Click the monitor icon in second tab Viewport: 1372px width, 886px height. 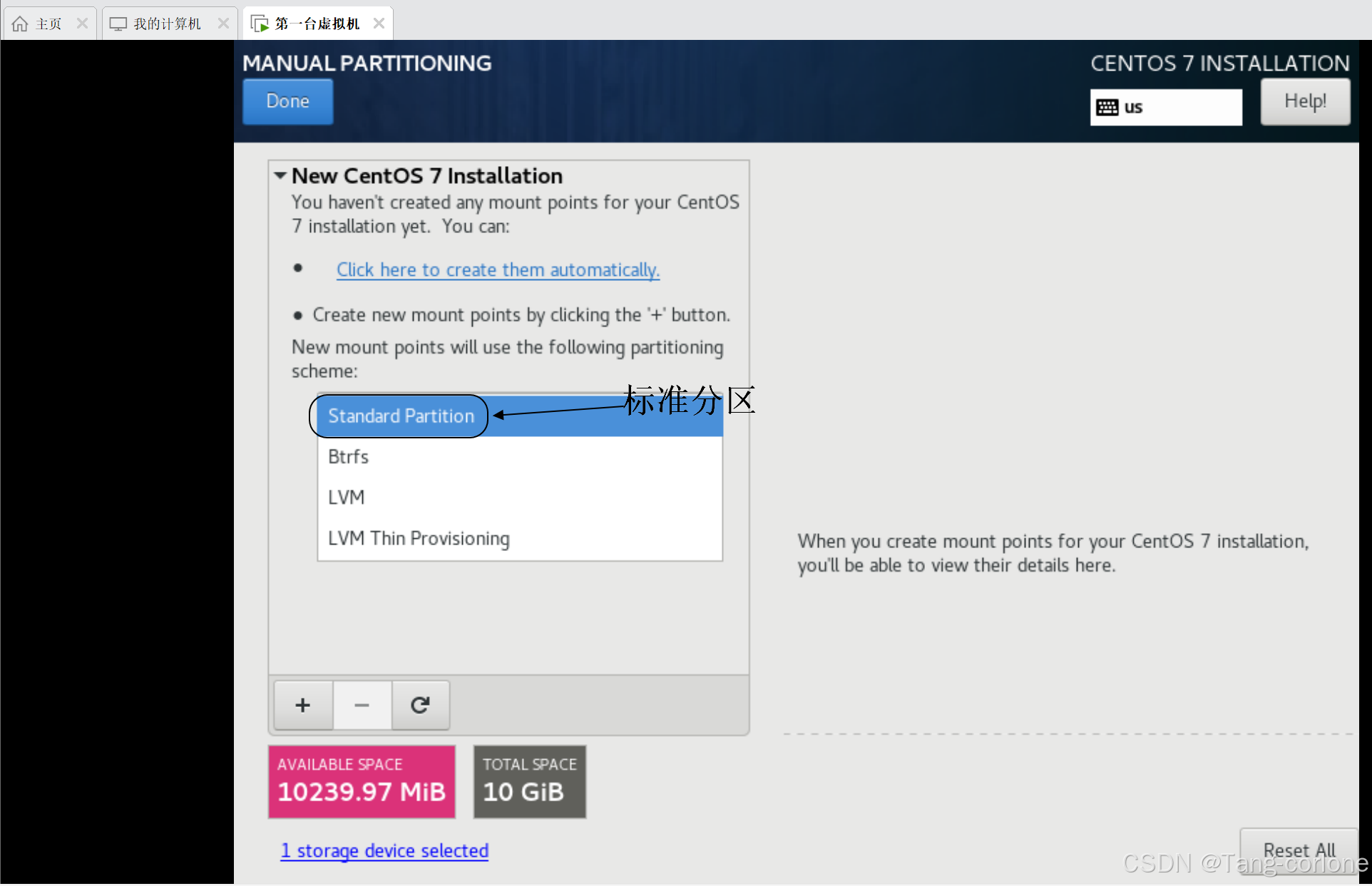118,24
